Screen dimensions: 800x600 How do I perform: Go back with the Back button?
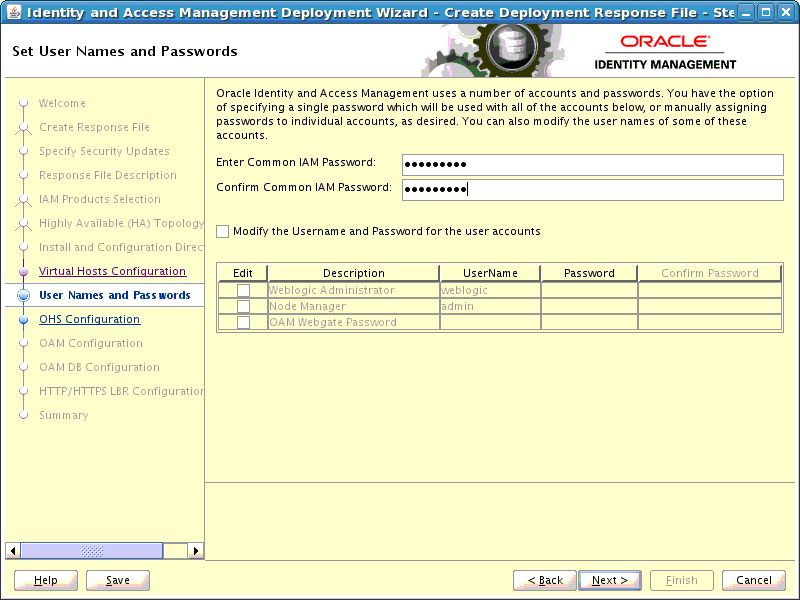545,580
